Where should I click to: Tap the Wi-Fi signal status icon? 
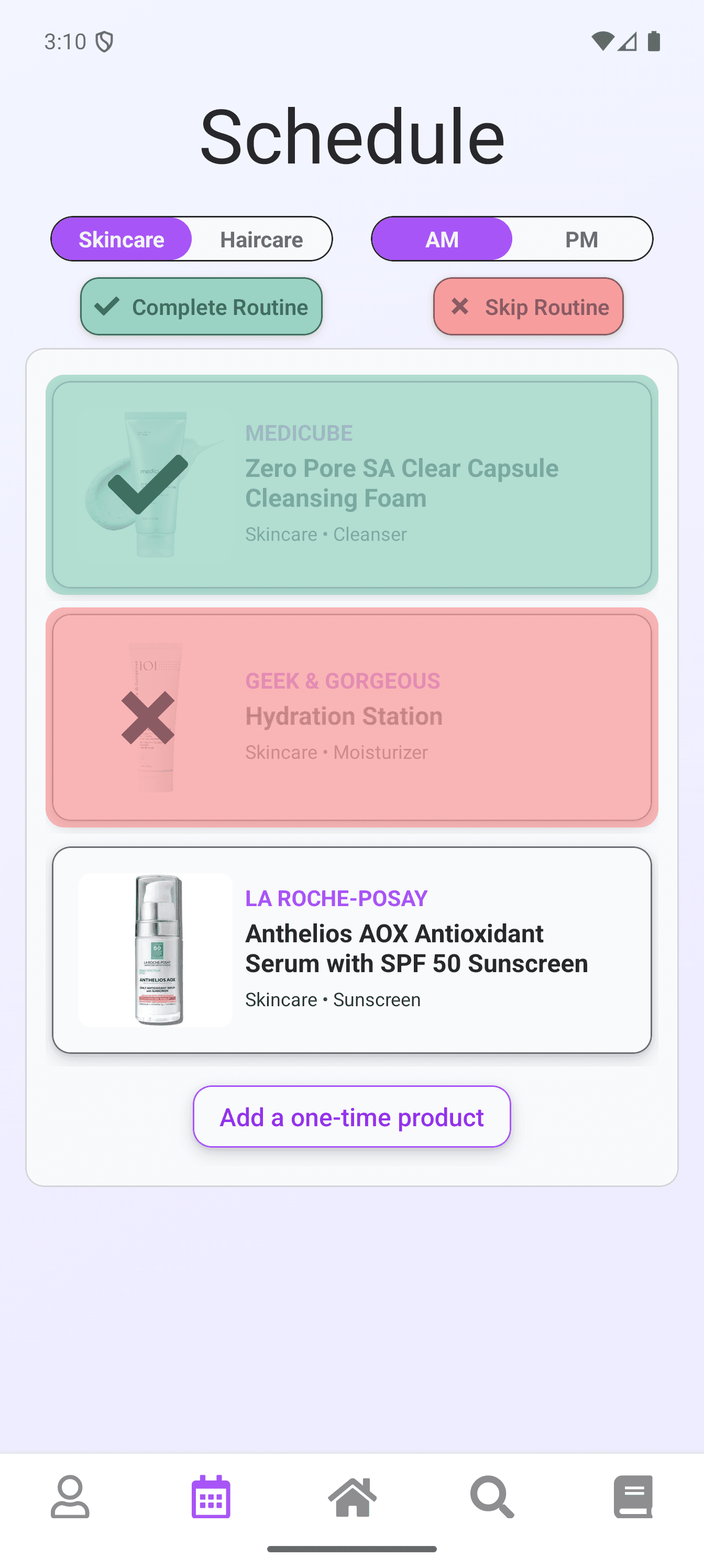pos(602,41)
